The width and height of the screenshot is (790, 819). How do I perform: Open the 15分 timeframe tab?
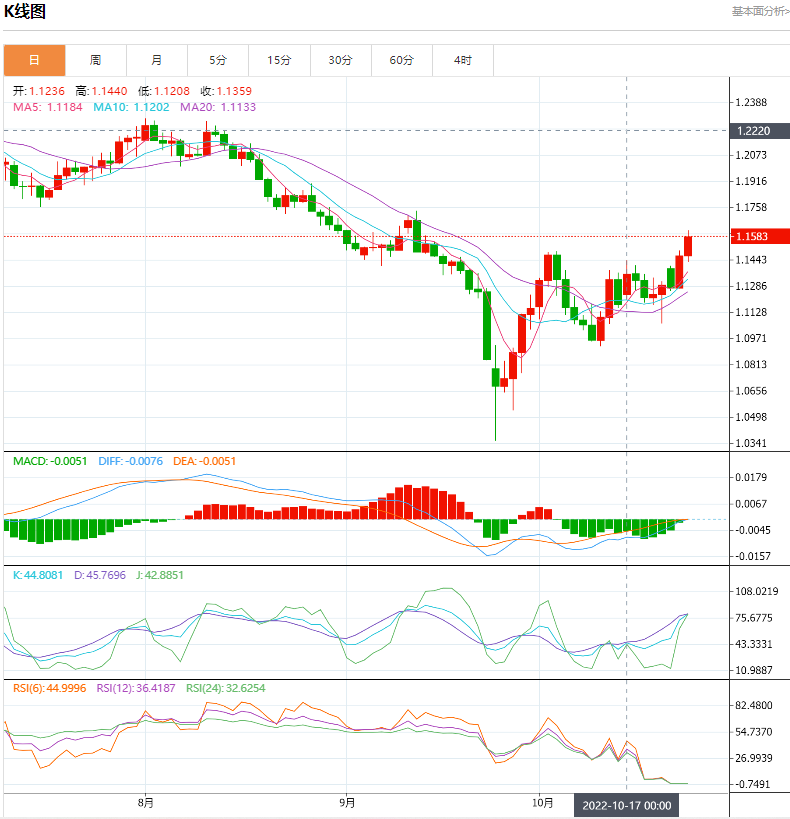[x=280, y=61]
